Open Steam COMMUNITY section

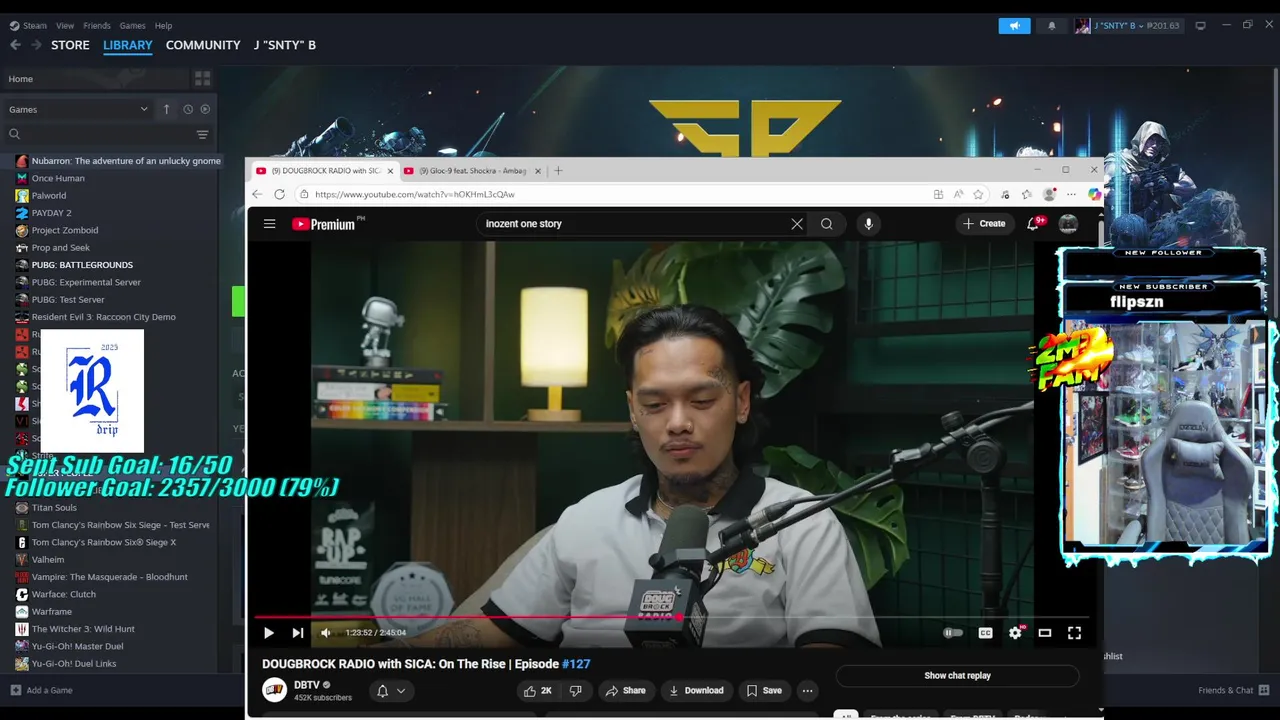(x=203, y=45)
